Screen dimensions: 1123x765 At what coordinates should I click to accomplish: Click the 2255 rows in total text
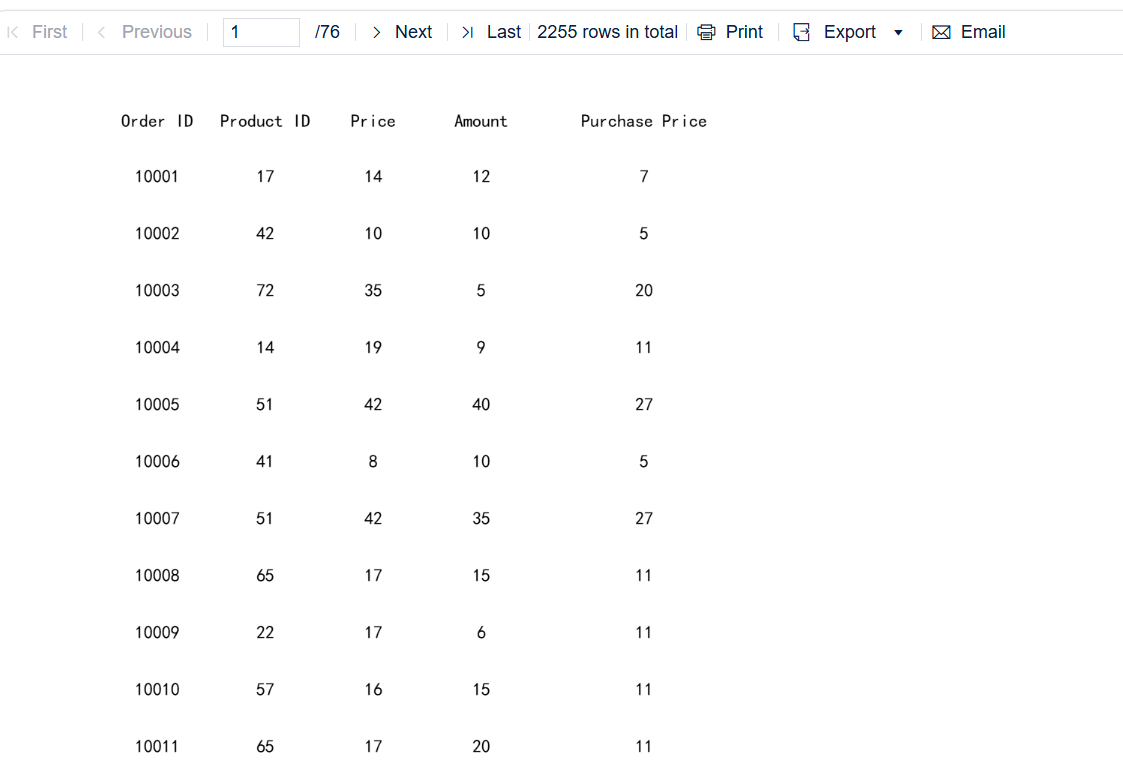point(607,32)
